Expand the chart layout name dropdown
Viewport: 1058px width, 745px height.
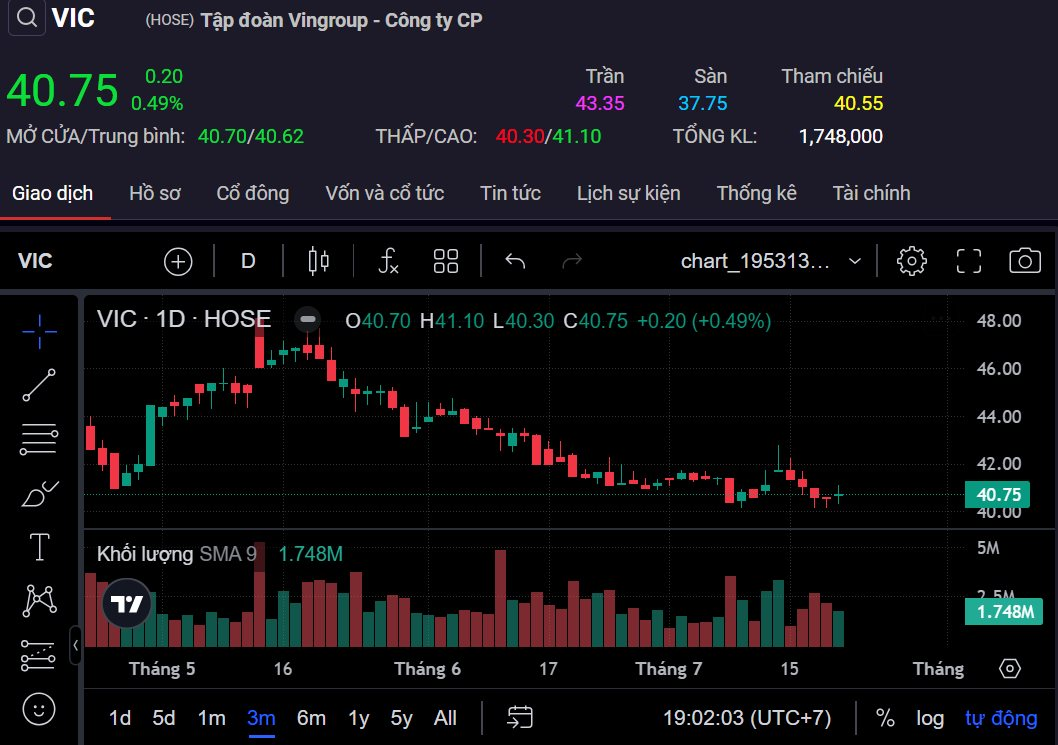click(x=855, y=262)
